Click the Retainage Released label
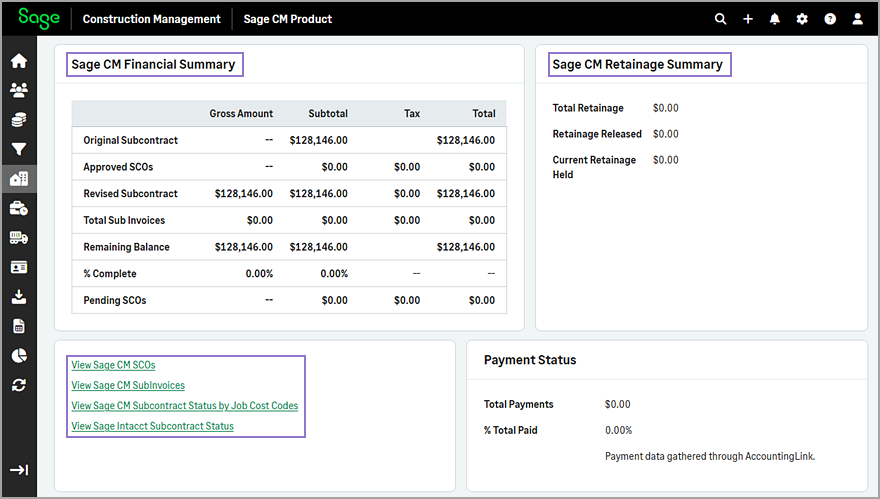Screen dimensions: 880x499 coord(597,134)
